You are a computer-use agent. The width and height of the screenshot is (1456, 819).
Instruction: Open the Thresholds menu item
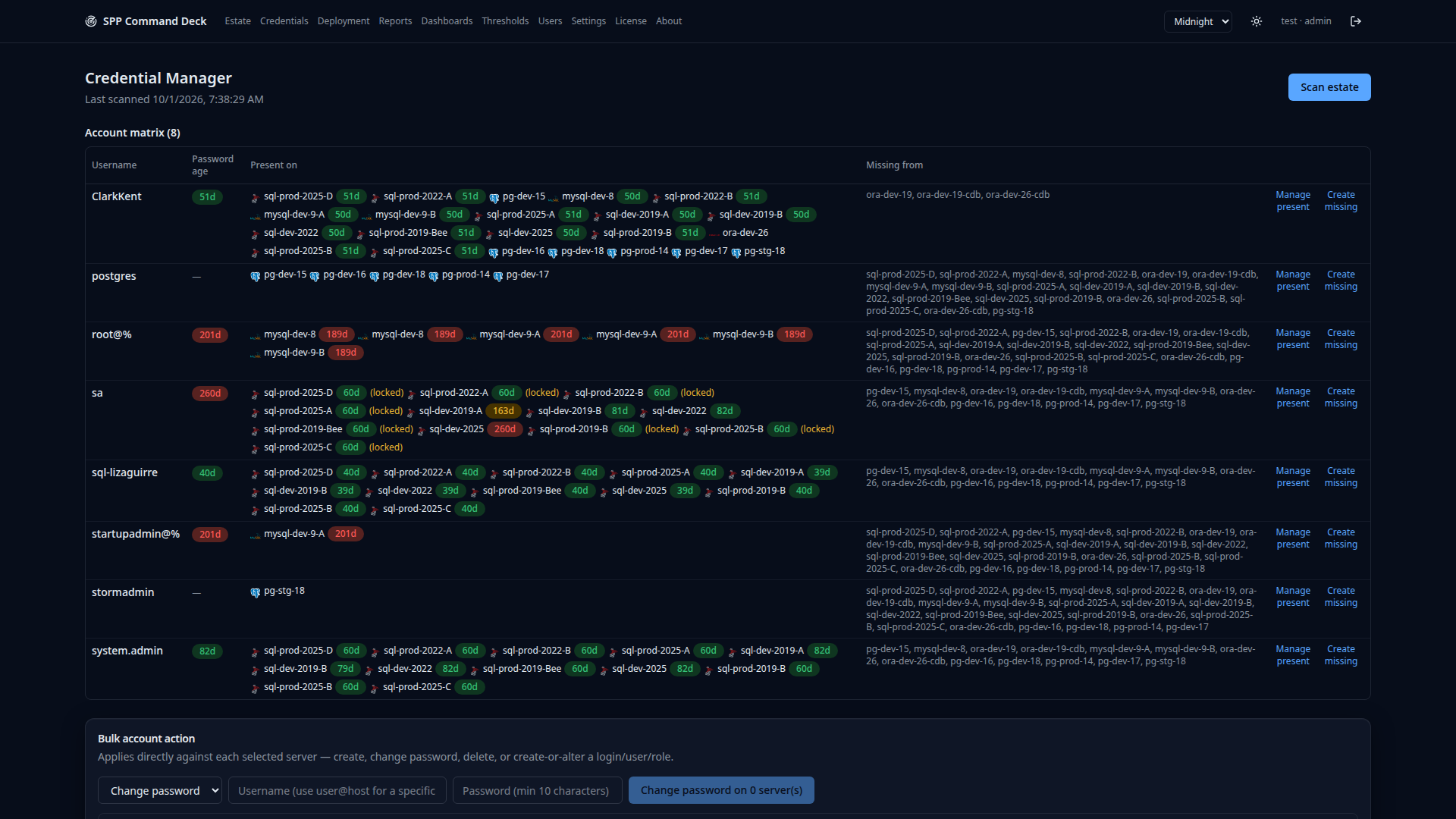tap(505, 21)
